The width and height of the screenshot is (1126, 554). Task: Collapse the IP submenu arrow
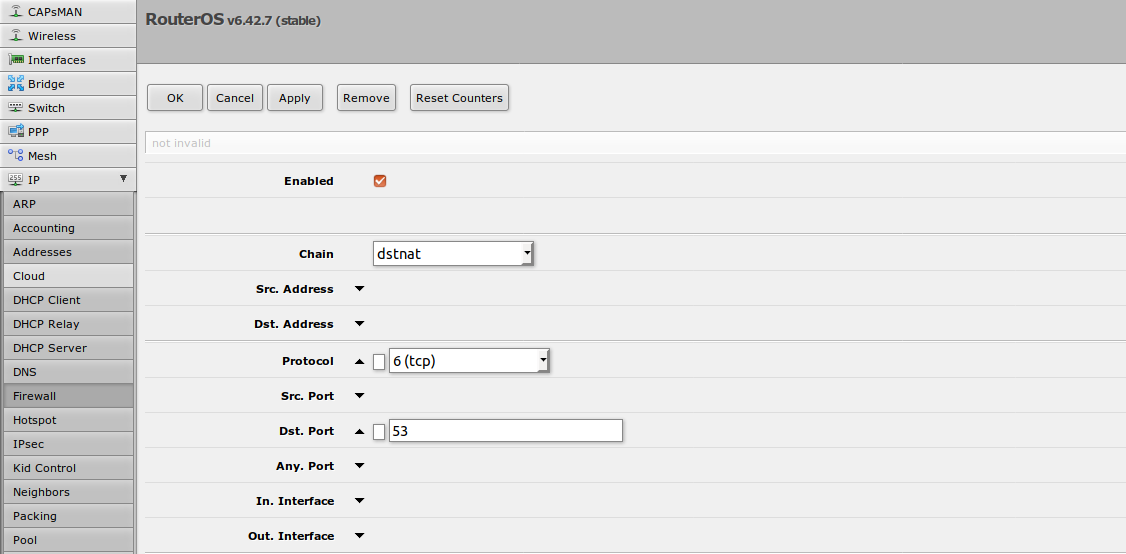123,179
